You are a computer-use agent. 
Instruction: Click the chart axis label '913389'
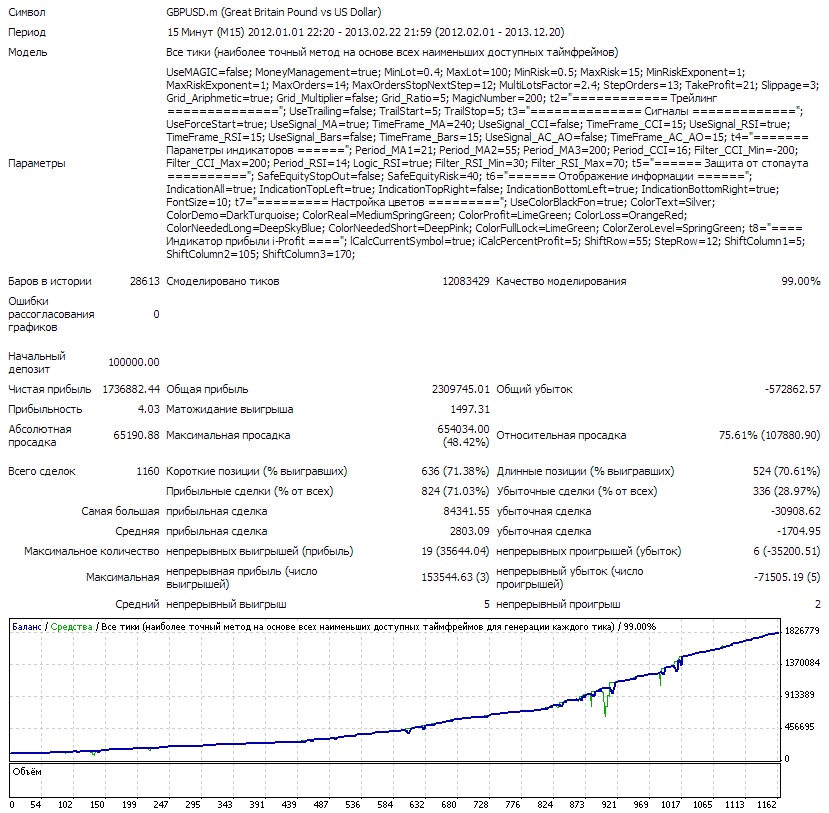pyautogui.click(x=799, y=695)
